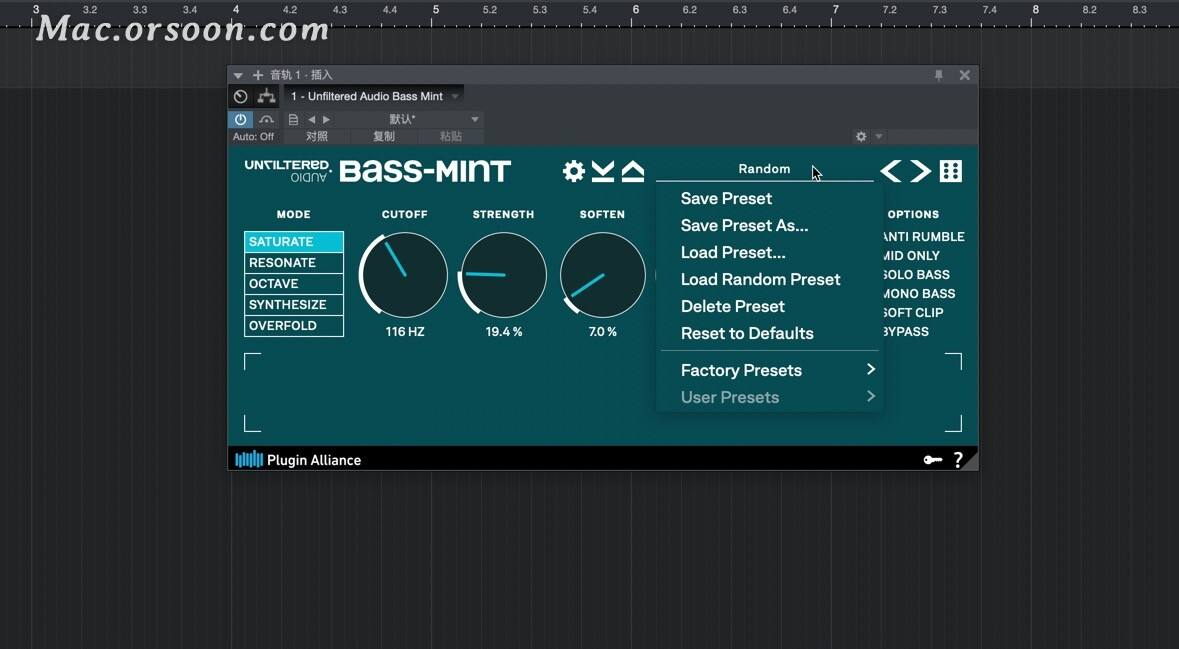Click the routing tree icon in plugin header
This screenshot has height=649, width=1179.
[266, 96]
